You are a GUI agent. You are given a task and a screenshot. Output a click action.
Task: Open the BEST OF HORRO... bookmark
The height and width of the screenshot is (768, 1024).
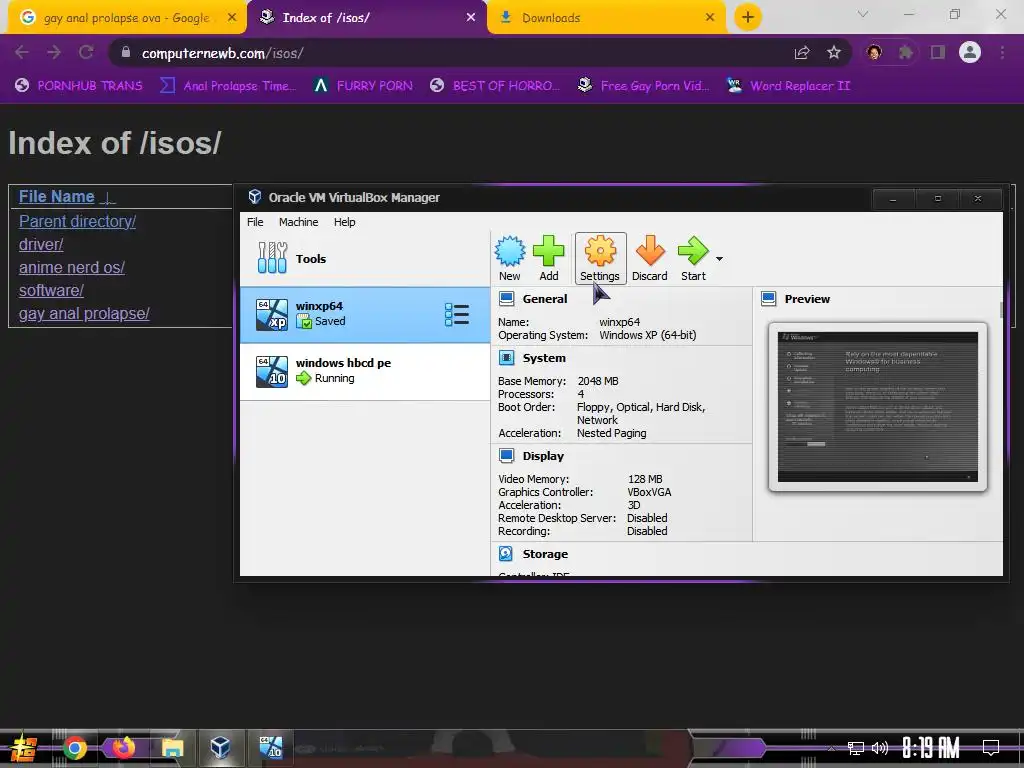pyautogui.click(x=494, y=86)
